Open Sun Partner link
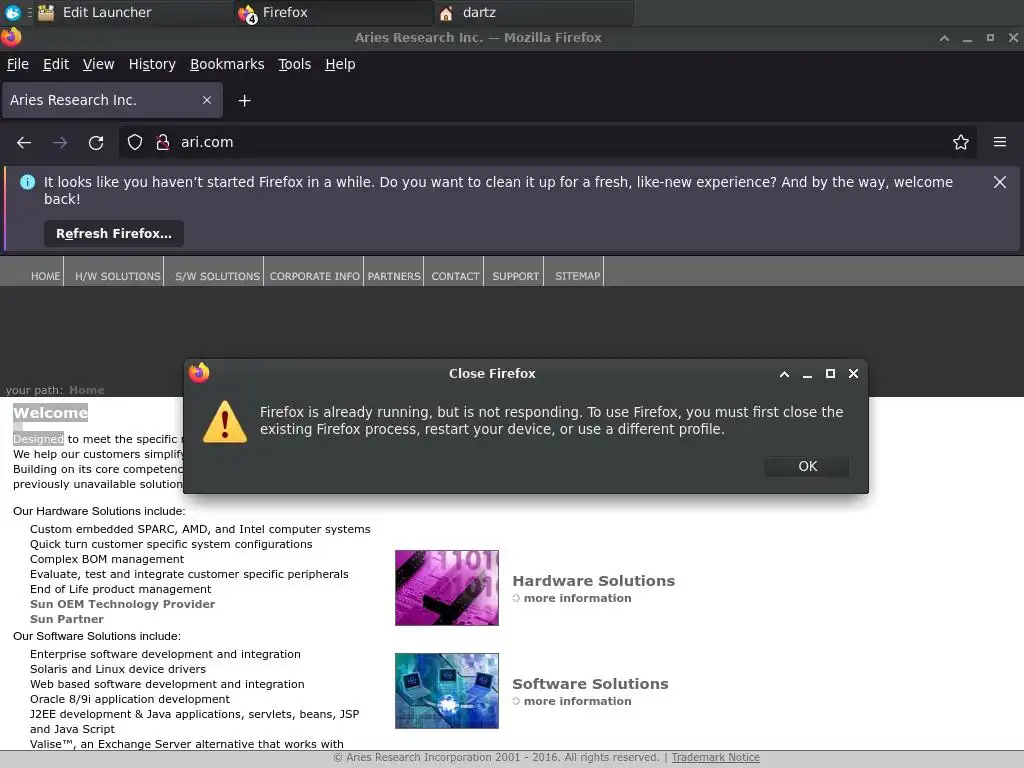 [x=67, y=619]
